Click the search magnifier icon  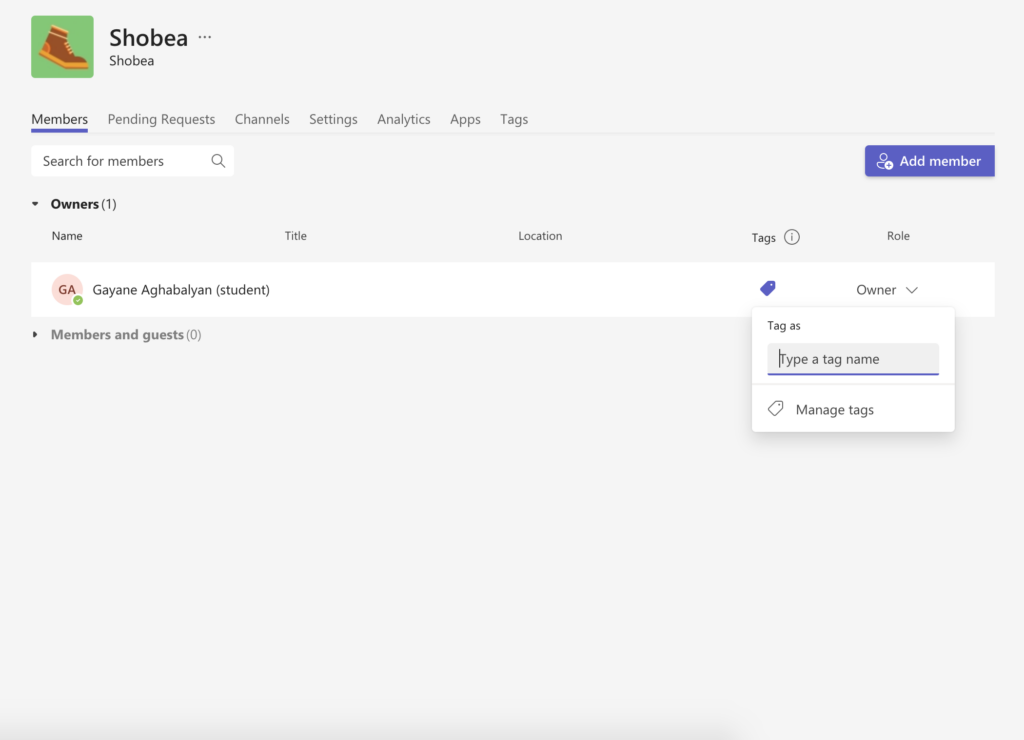218,161
